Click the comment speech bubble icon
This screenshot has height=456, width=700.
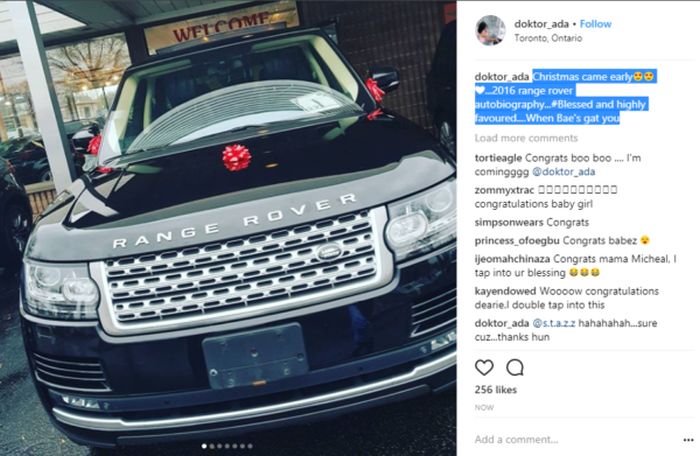[x=515, y=368]
